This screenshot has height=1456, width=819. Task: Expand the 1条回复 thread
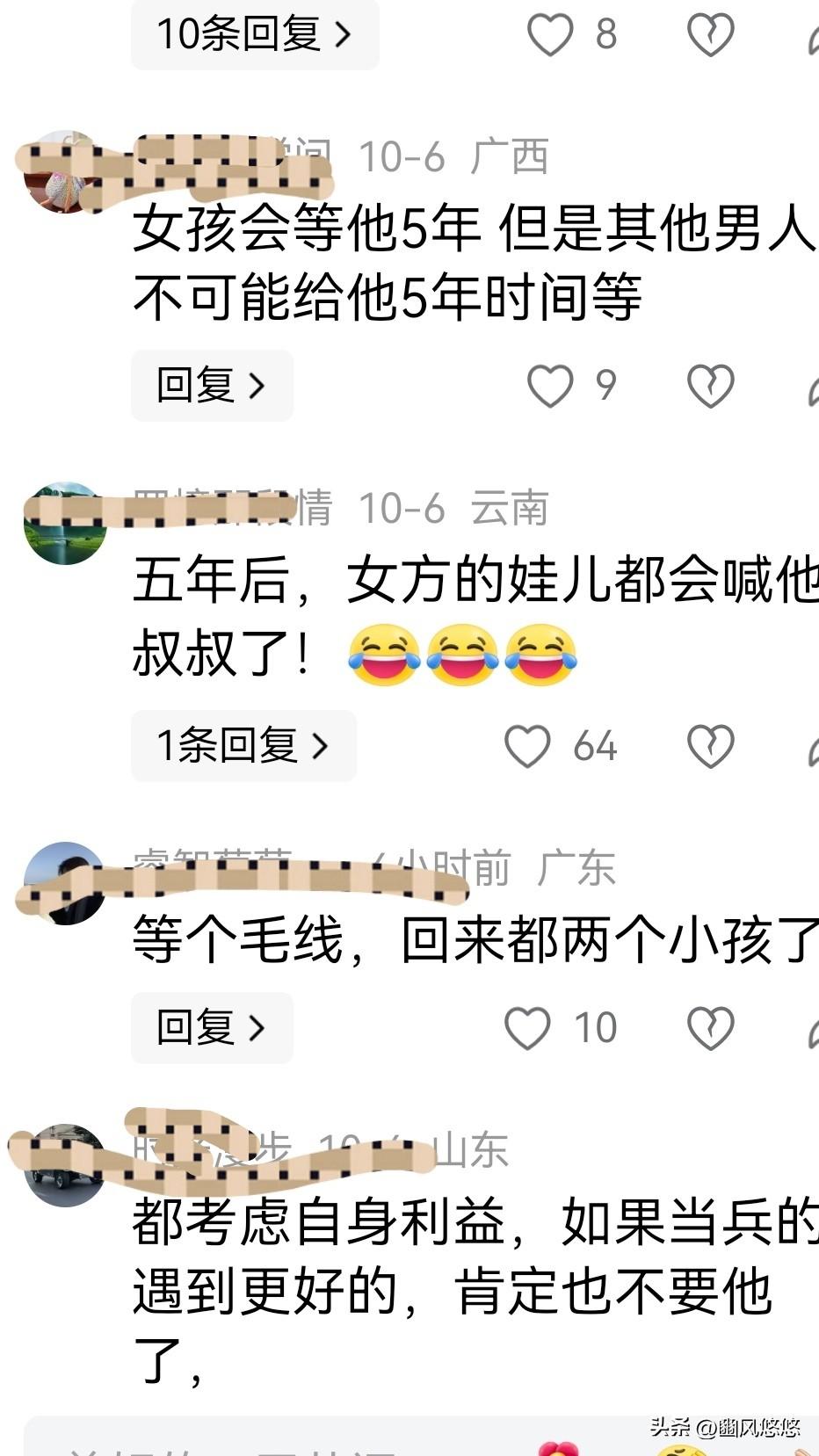243,746
